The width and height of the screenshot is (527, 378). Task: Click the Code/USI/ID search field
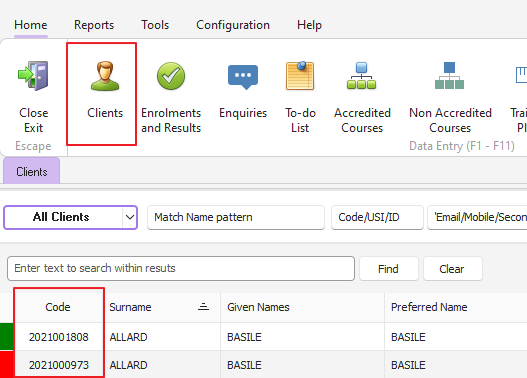click(x=377, y=217)
